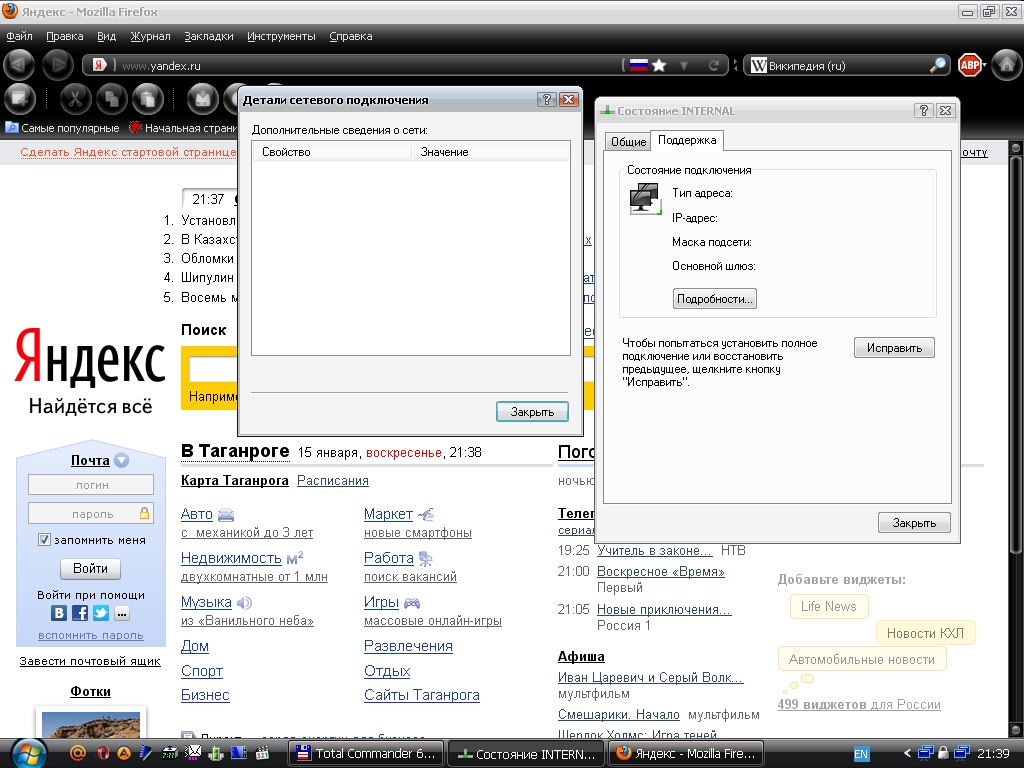Open the Windows Start orb
Image resolution: width=1024 pixels, height=768 pixels.
click(x=28, y=754)
